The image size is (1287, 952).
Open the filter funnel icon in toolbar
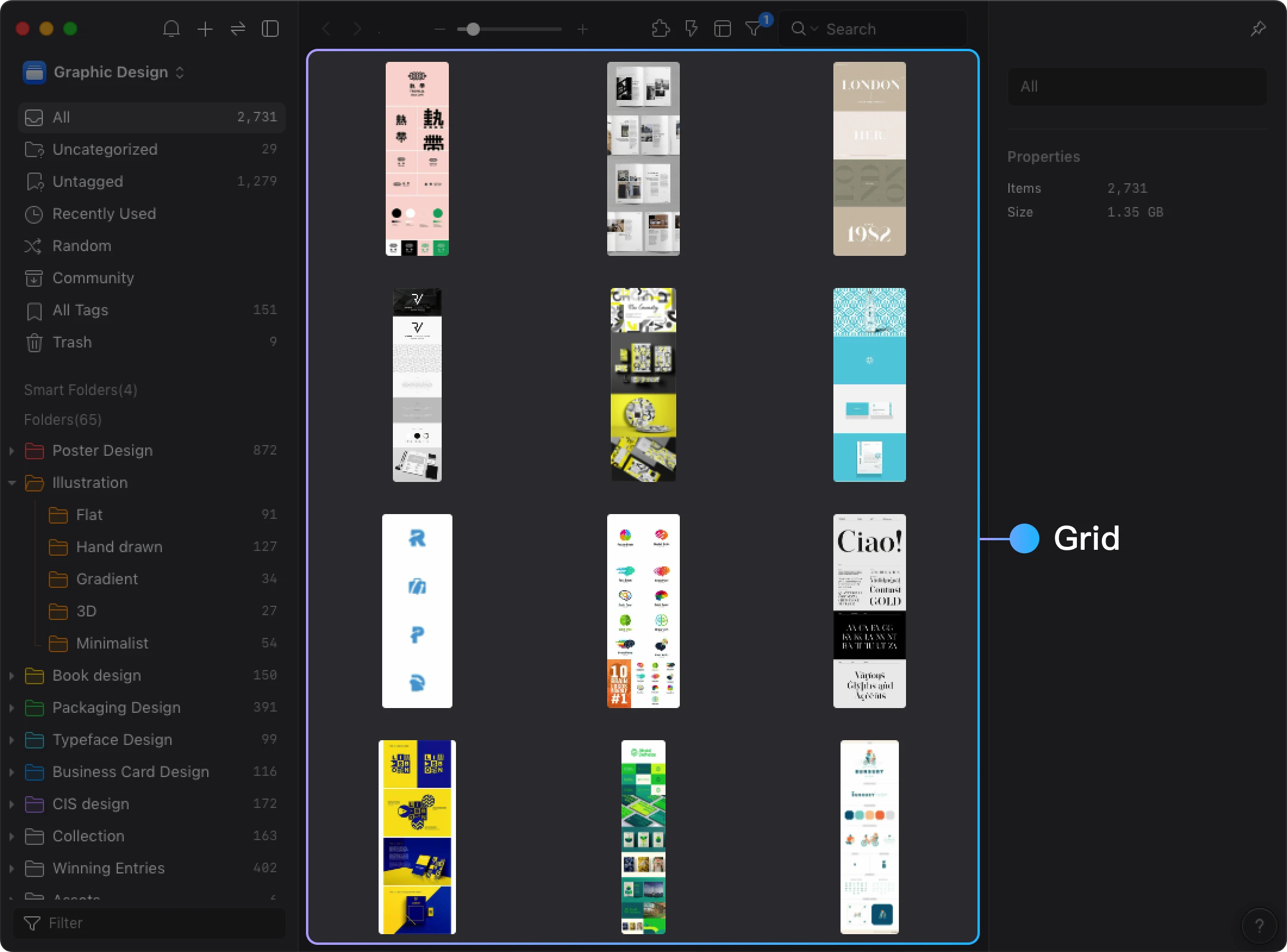pos(753,29)
